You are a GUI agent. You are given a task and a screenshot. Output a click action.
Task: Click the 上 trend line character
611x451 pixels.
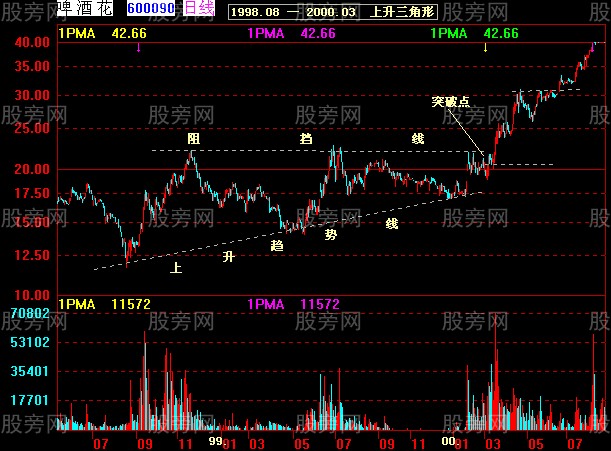click(x=176, y=267)
